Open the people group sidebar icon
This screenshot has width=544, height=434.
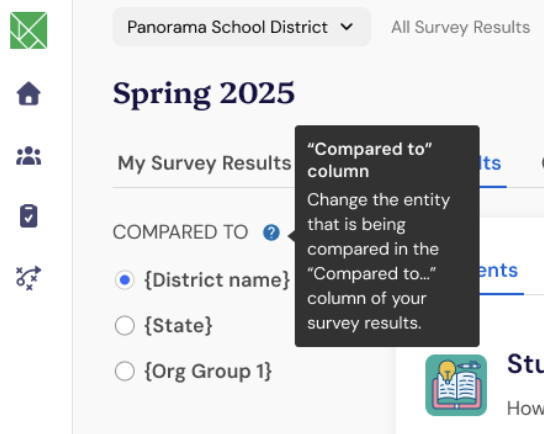tap(28, 156)
